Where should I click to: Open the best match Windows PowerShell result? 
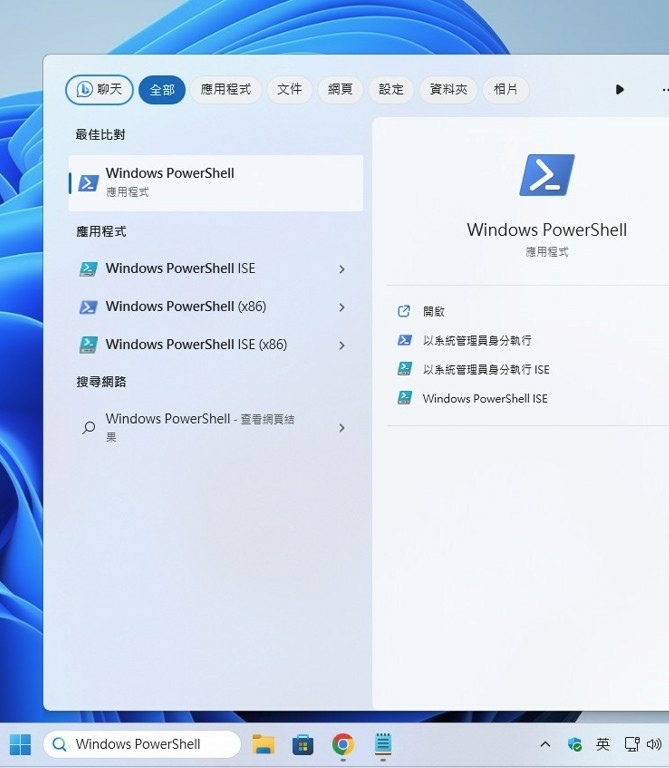point(216,183)
